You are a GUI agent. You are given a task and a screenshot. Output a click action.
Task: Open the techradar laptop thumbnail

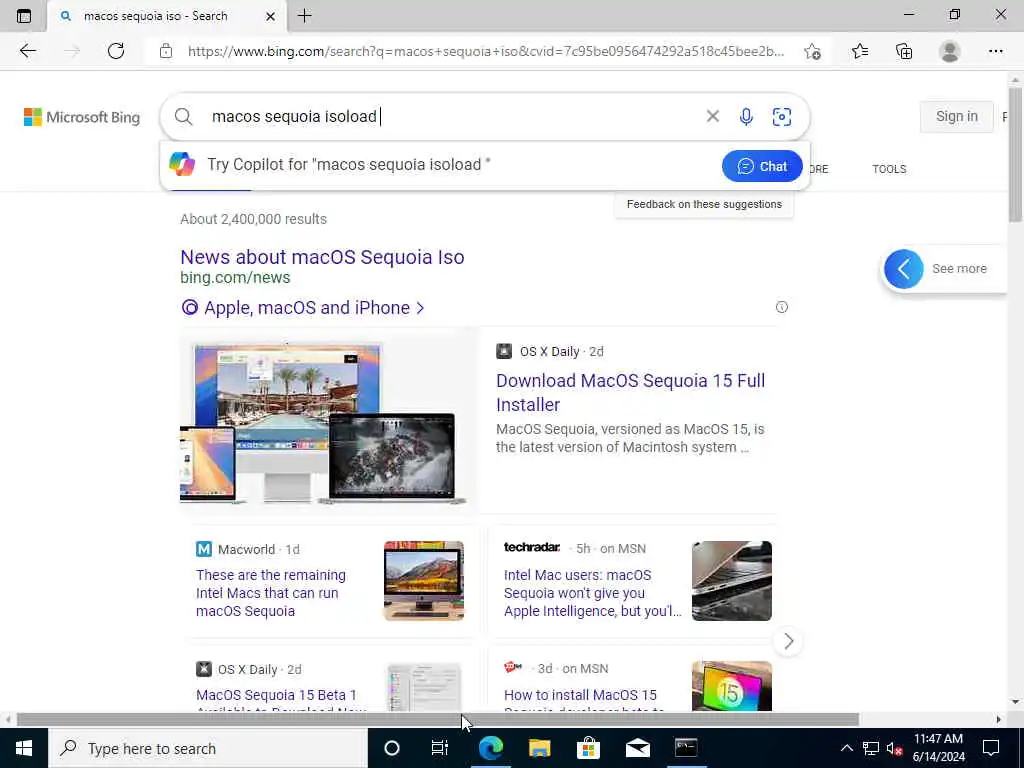731,581
